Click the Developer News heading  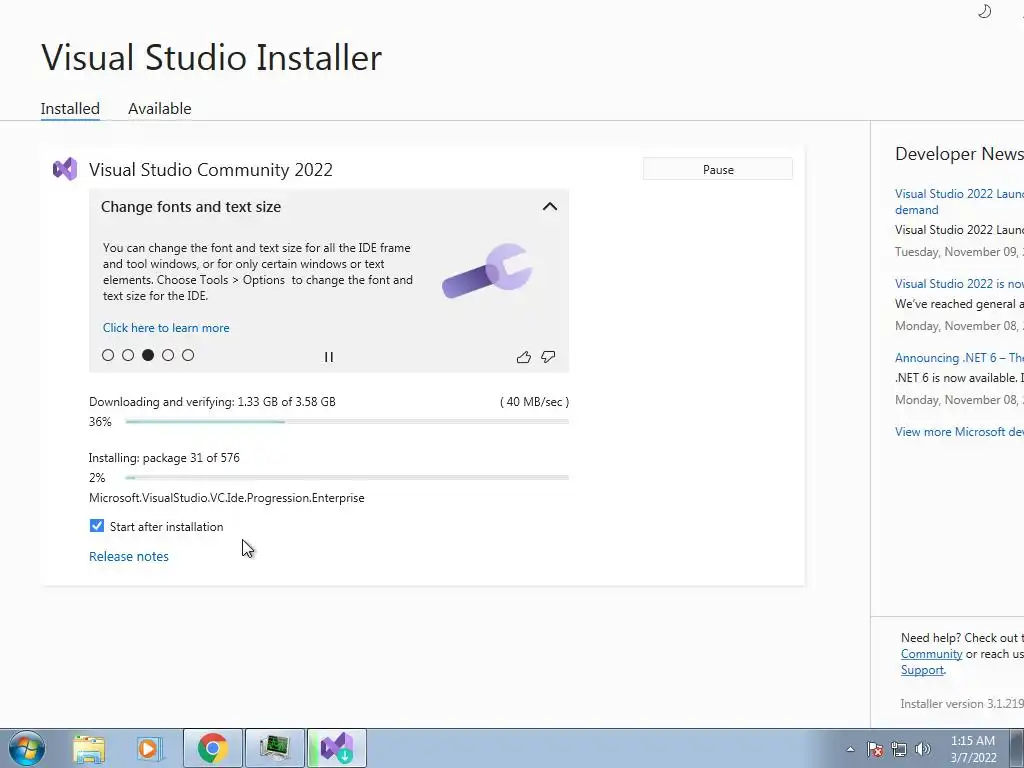[x=959, y=153]
